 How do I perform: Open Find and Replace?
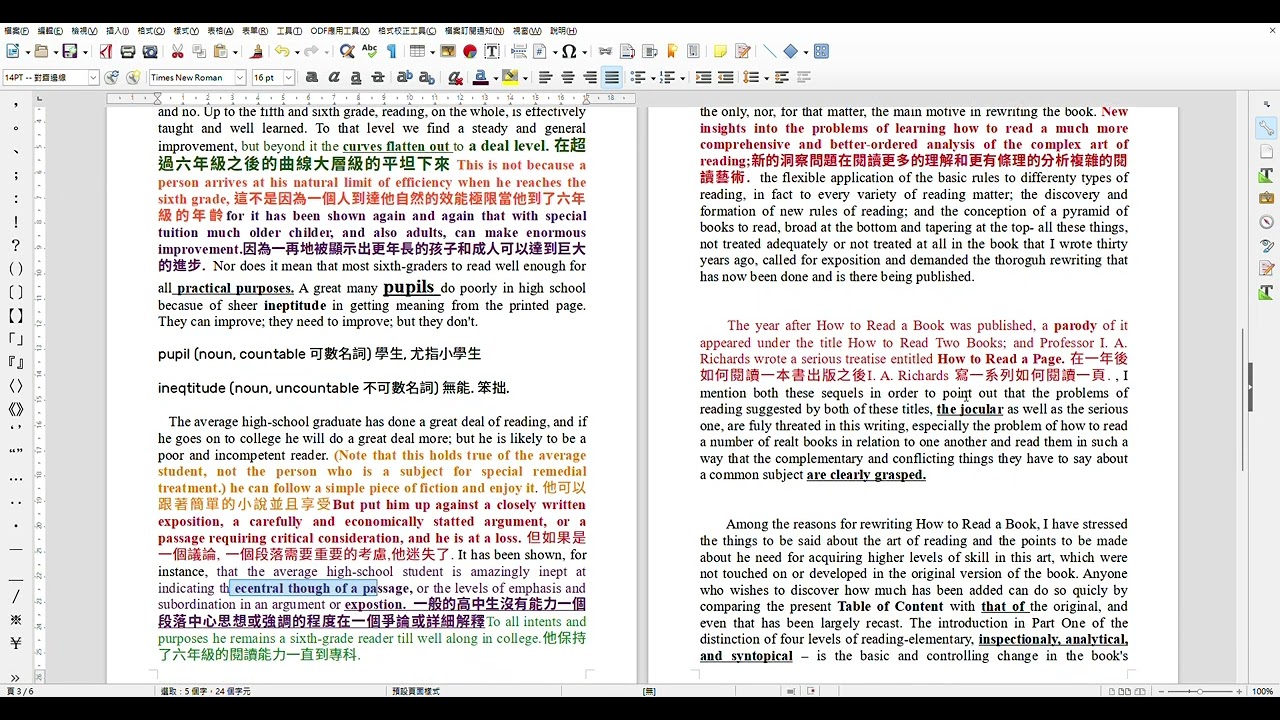pos(347,51)
